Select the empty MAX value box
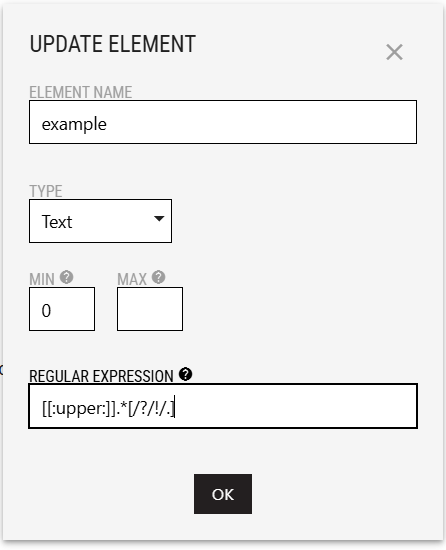This screenshot has height=550, width=446. click(x=150, y=309)
